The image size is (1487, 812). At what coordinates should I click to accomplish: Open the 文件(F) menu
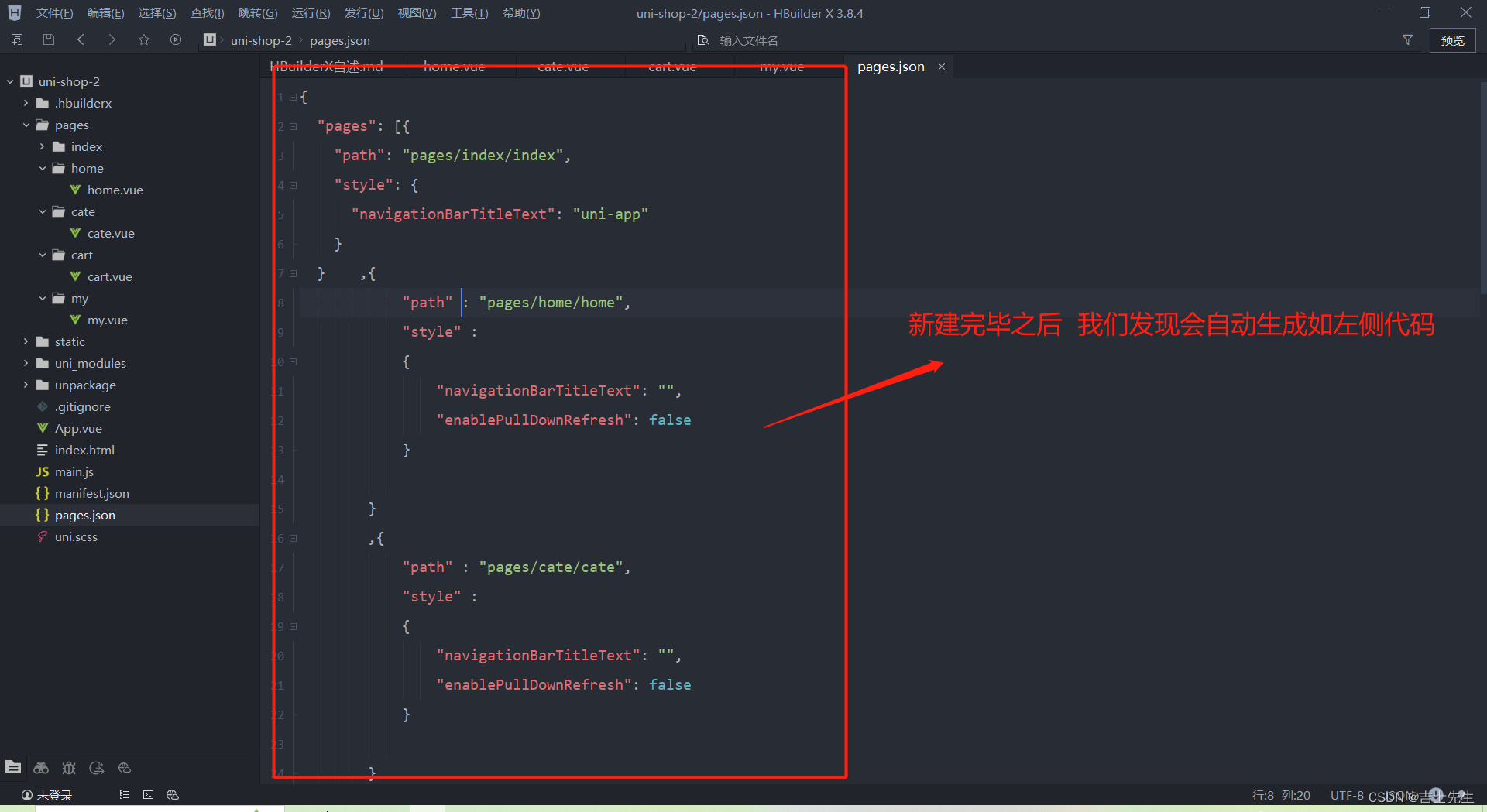click(x=54, y=13)
